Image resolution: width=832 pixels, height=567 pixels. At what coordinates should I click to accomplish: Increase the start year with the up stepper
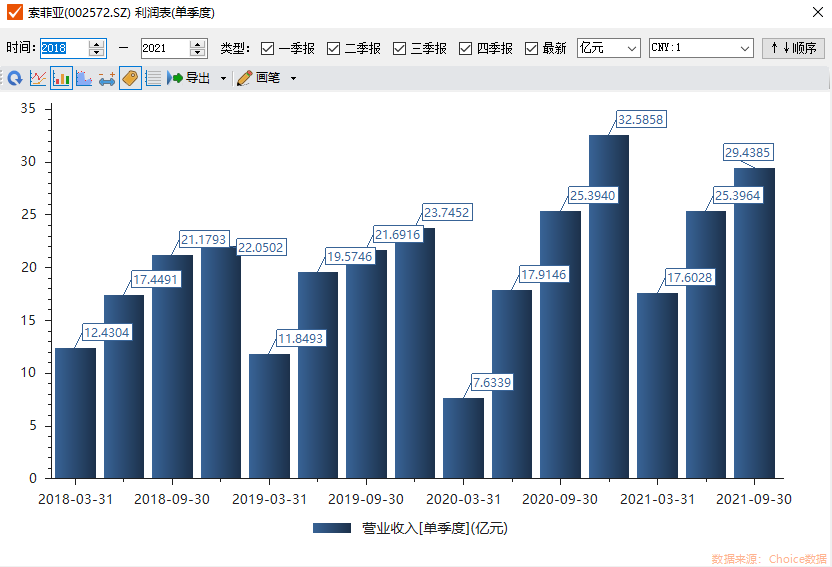97,44
